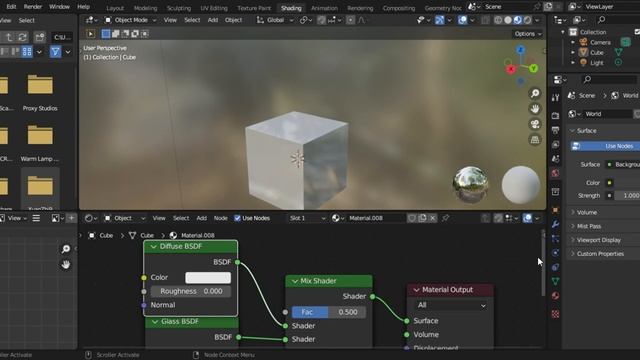
Task: Select the Cube in the outliner
Action: pos(596,53)
